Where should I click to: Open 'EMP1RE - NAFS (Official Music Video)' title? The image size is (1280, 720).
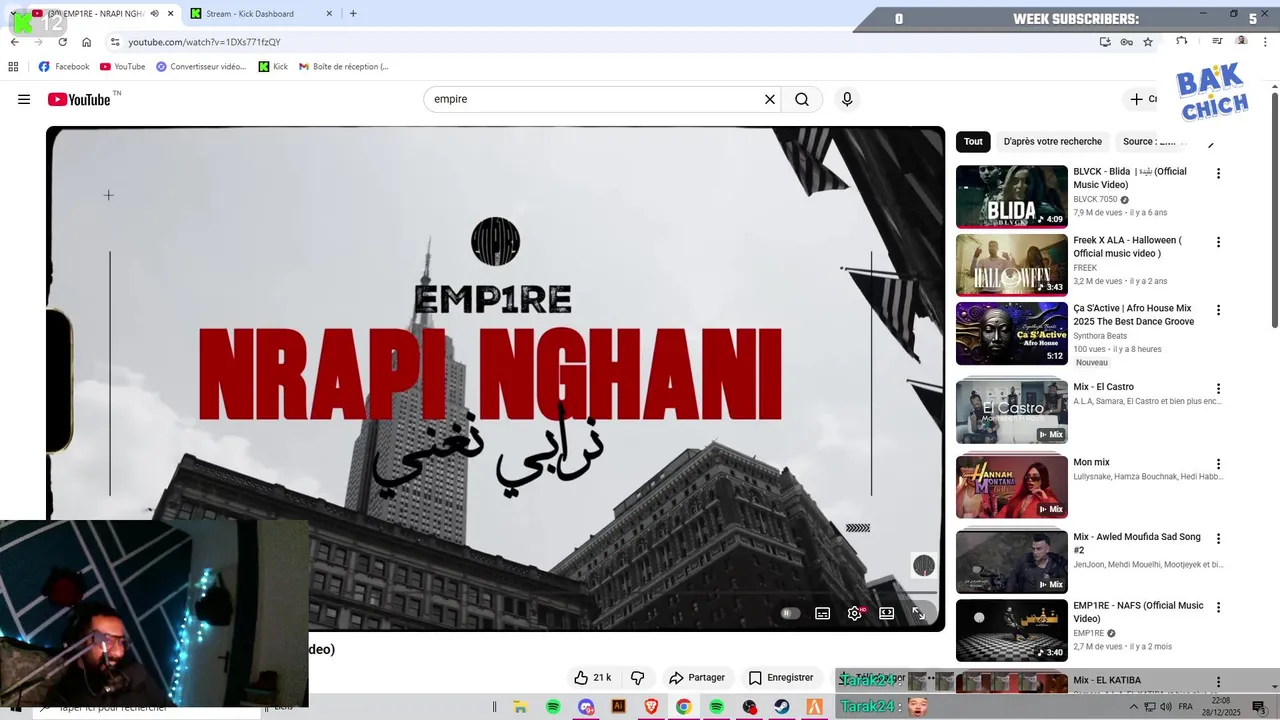[1138, 612]
